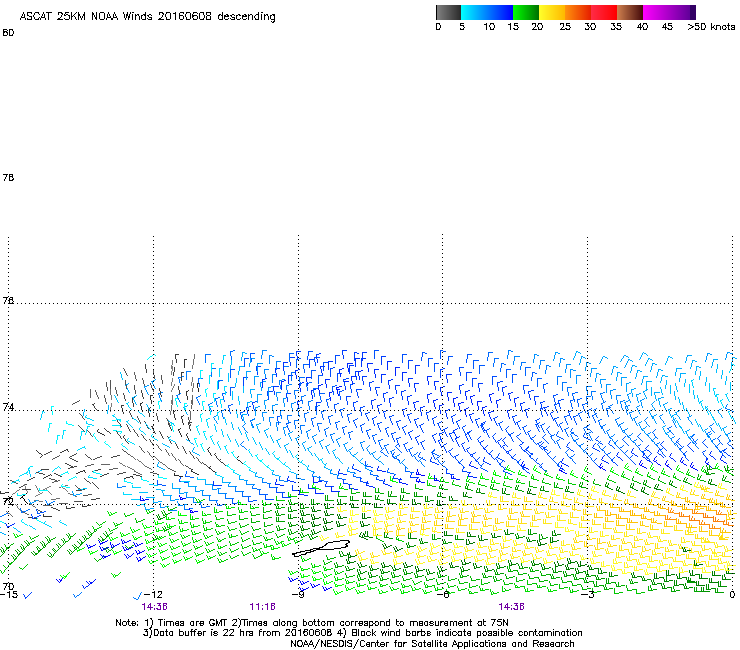The width and height of the screenshot is (740, 650).
Task: Click the gray 0-5 knots legend segment
Action: click(x=448, y=12)
